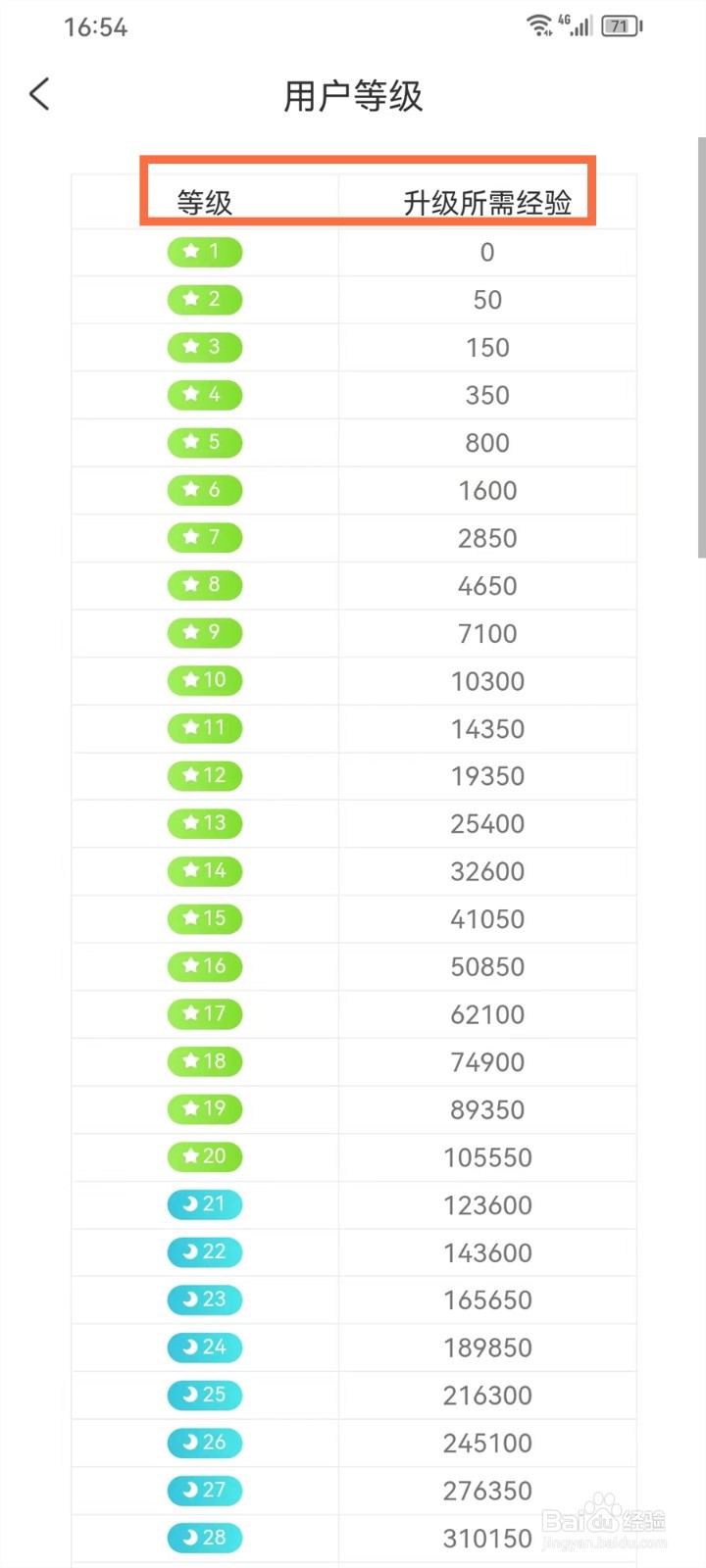Tap the level 15 green badge
The image size is (706, 1568).
coord(204,918)
